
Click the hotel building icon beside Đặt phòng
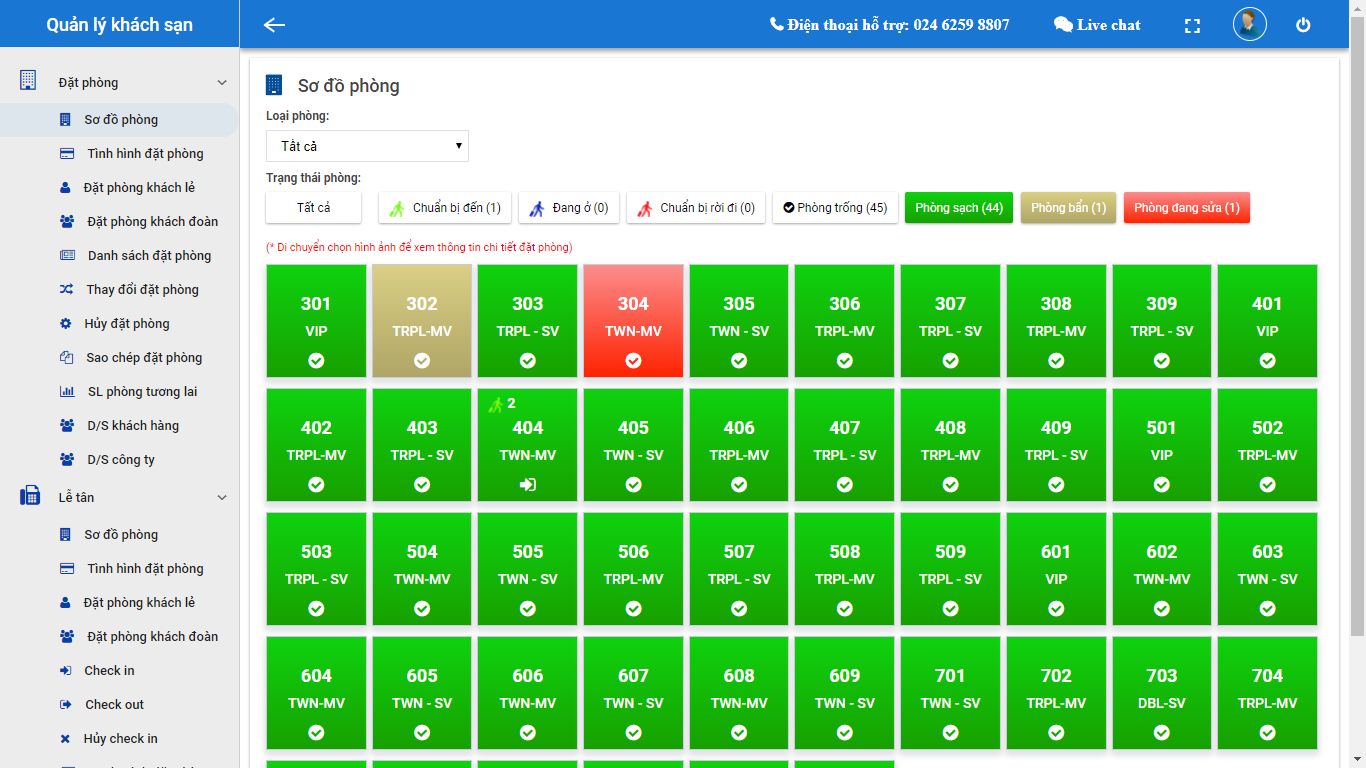[x=28, y=81]
